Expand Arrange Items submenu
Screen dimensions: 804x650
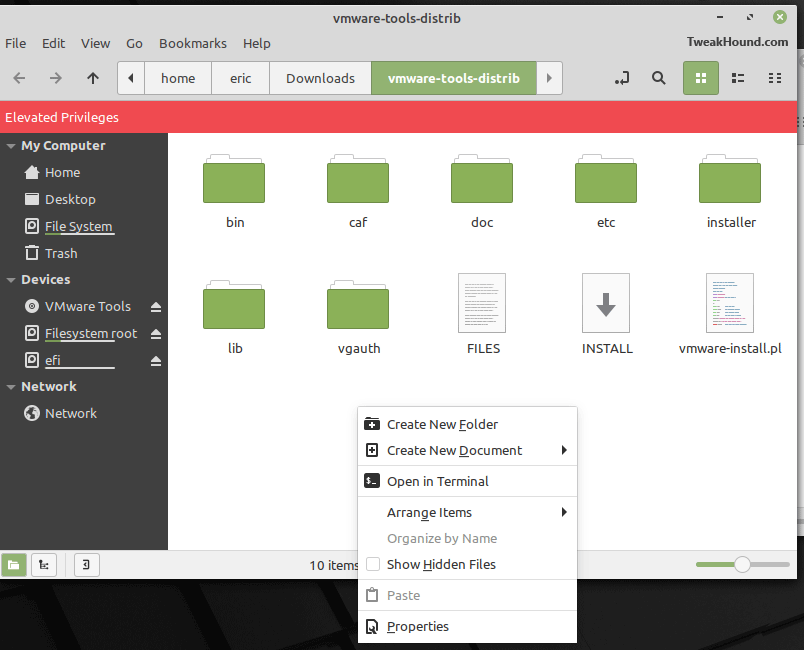click(467, 513)
